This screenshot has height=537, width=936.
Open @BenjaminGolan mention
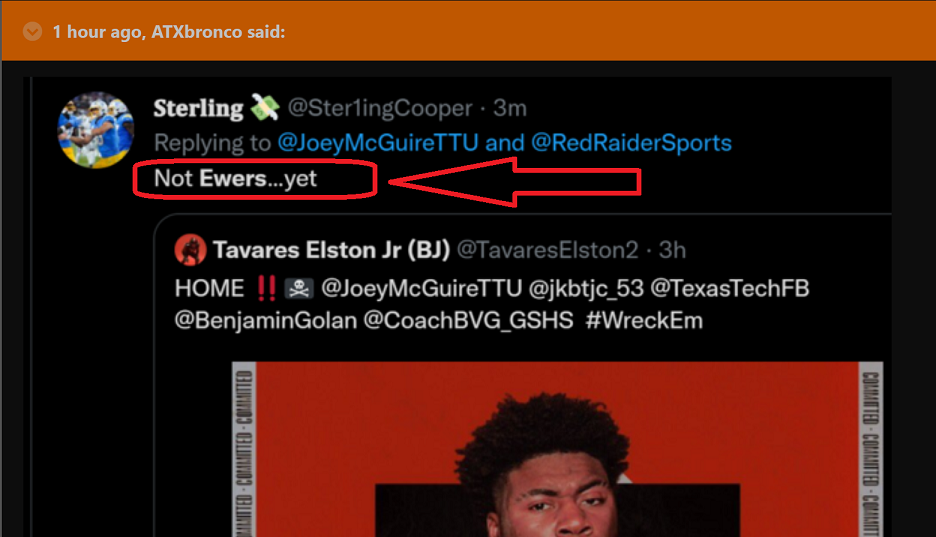click(266, 321)
